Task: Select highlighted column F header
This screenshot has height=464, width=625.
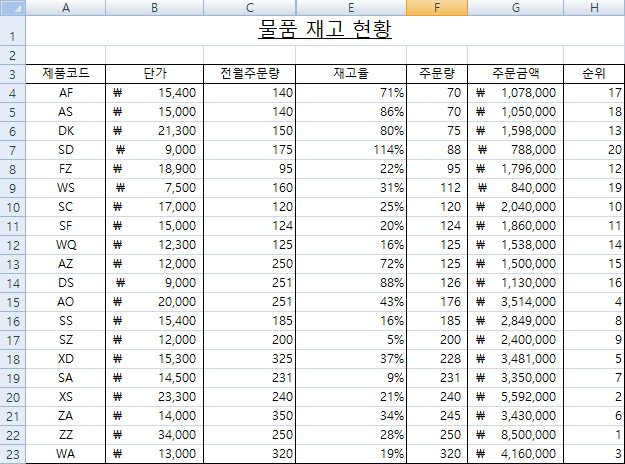Action: tap(437, 8)
